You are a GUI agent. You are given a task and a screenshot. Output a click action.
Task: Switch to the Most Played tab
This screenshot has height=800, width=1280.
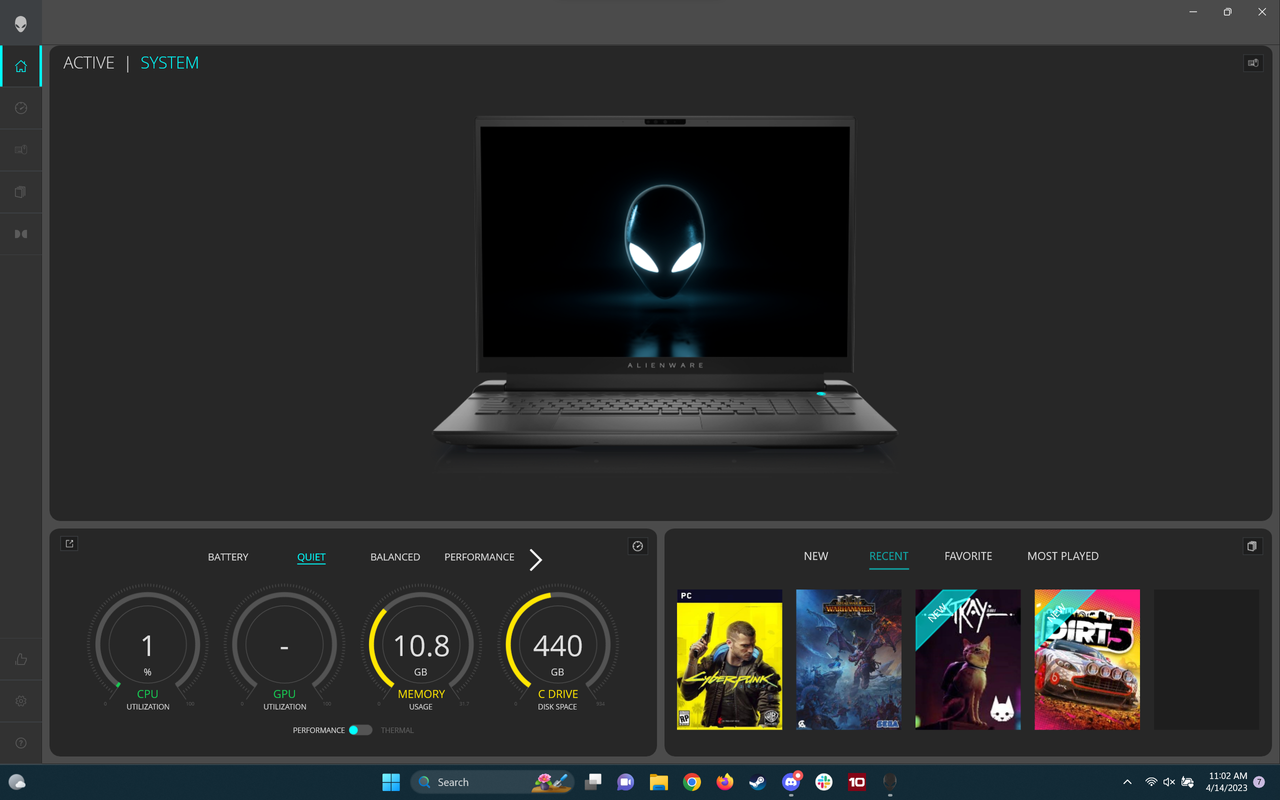1063,556
